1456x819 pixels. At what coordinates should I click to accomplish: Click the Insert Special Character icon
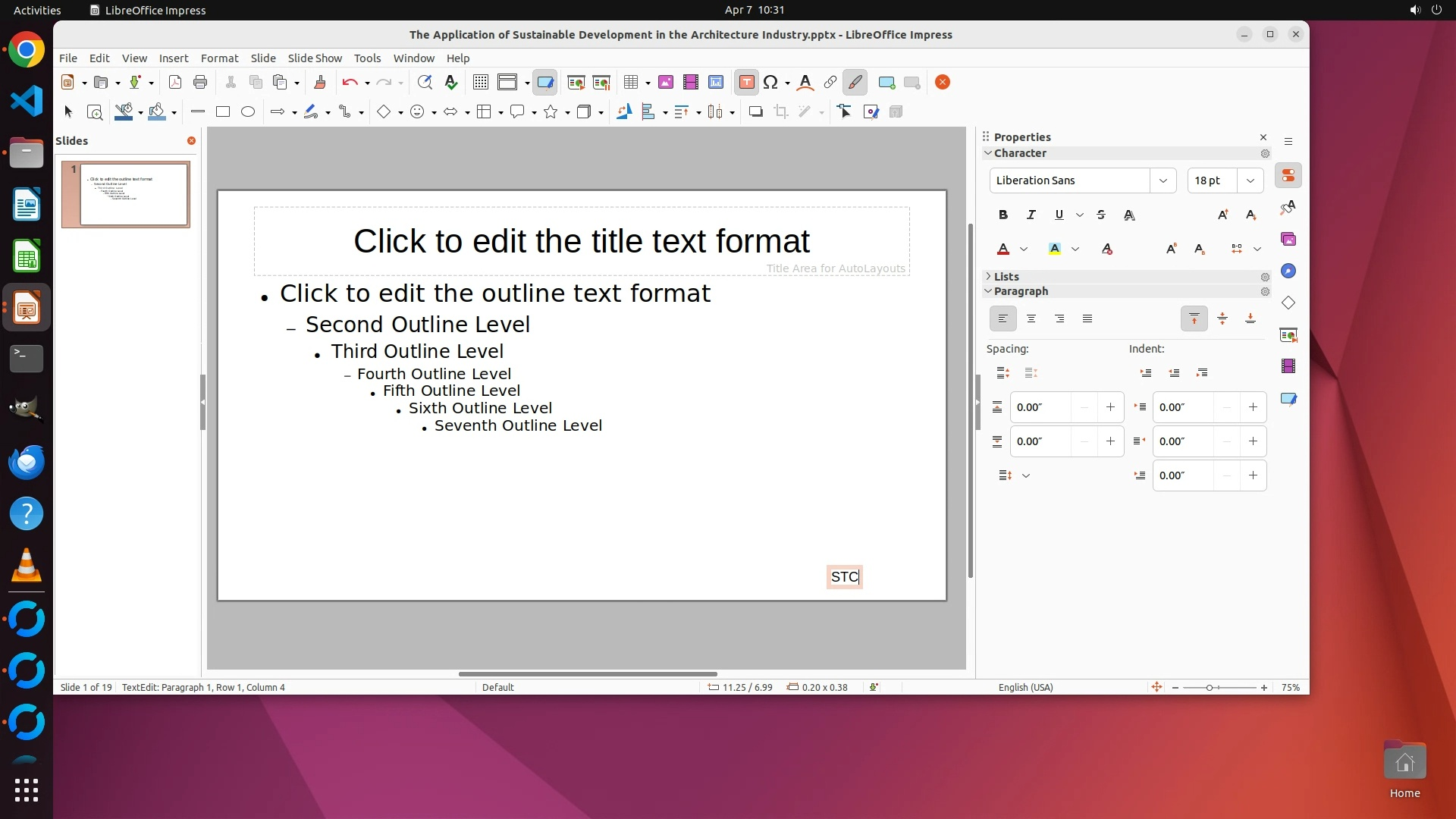click(770, 83)
